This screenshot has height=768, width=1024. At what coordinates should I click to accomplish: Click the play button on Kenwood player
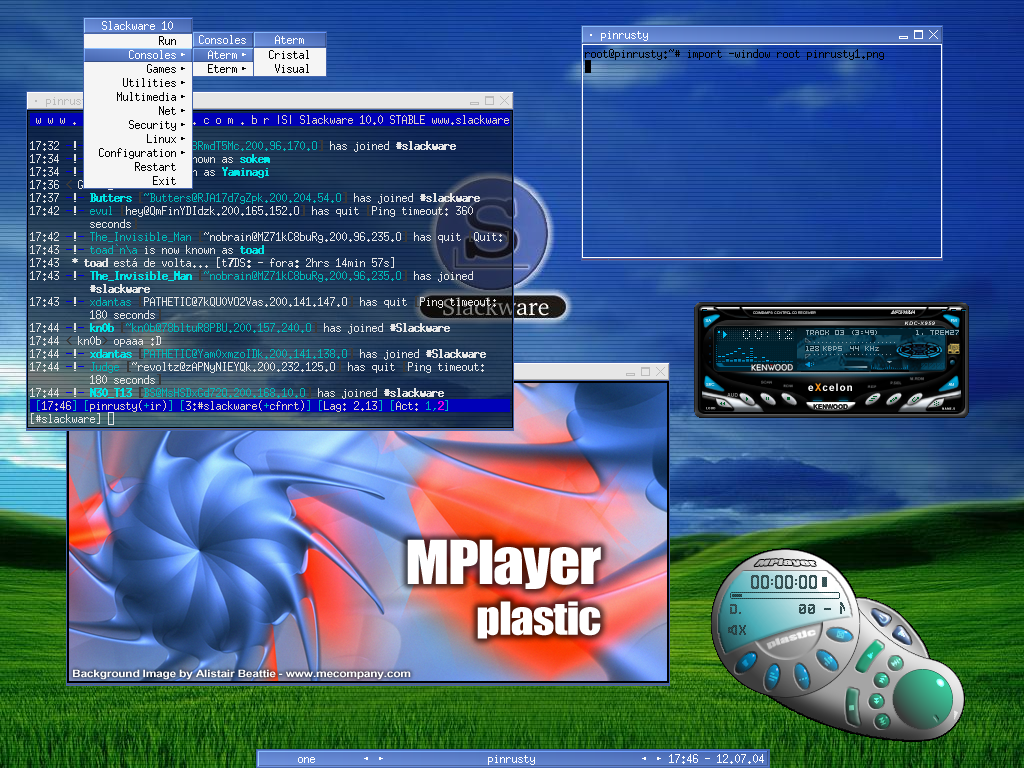pos(747,399)
